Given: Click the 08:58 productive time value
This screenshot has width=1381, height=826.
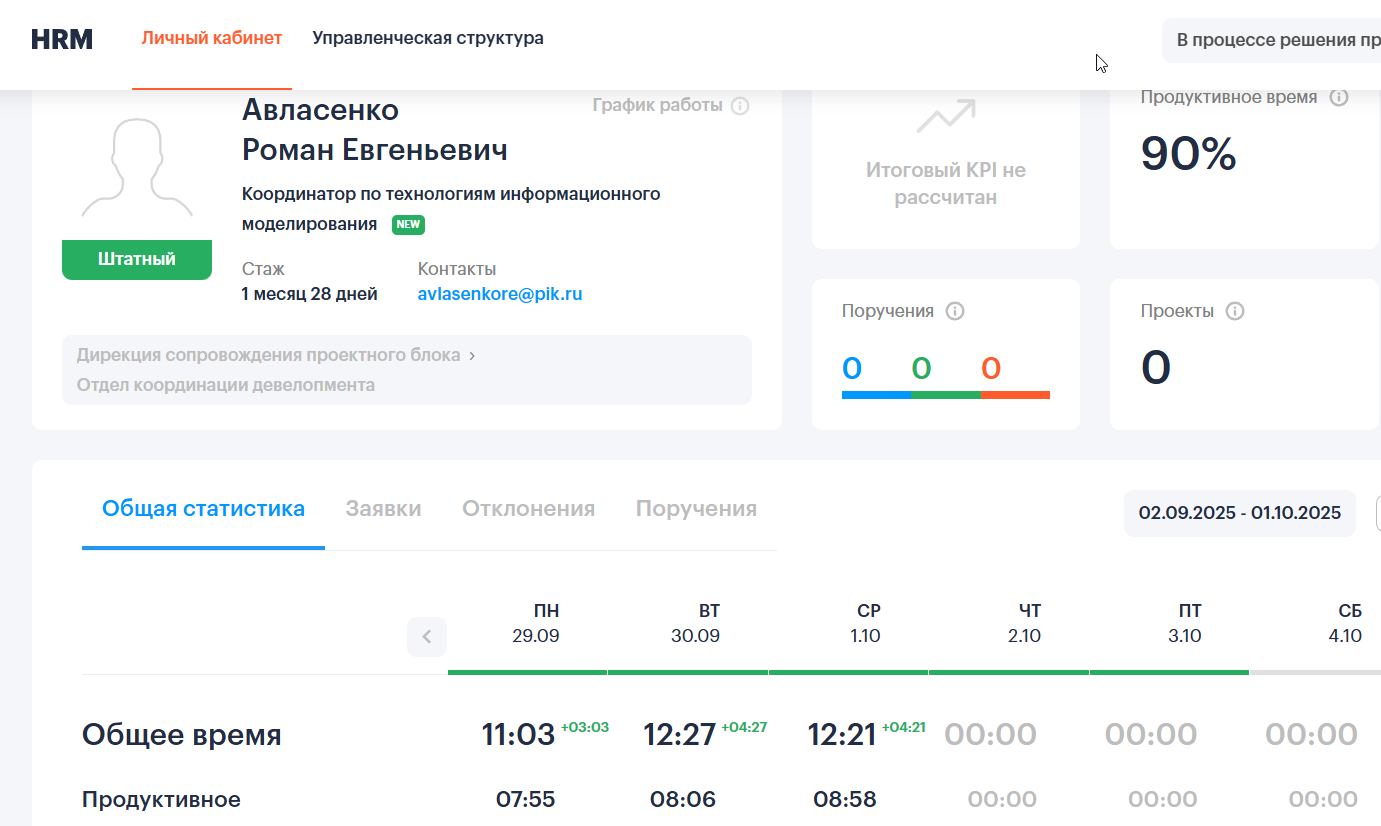Looking at the screenshot, I should tap(845, 800).
